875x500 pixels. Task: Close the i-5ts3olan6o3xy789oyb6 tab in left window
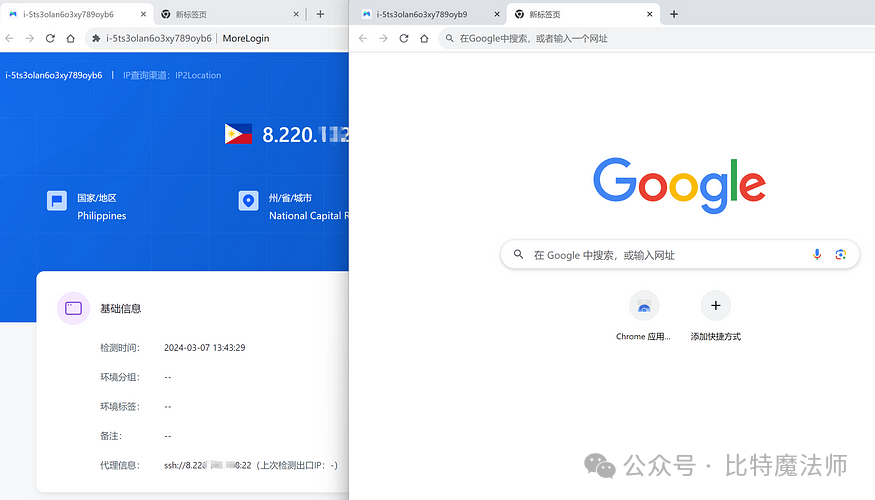pyautogui.click(x=143, y=15)
